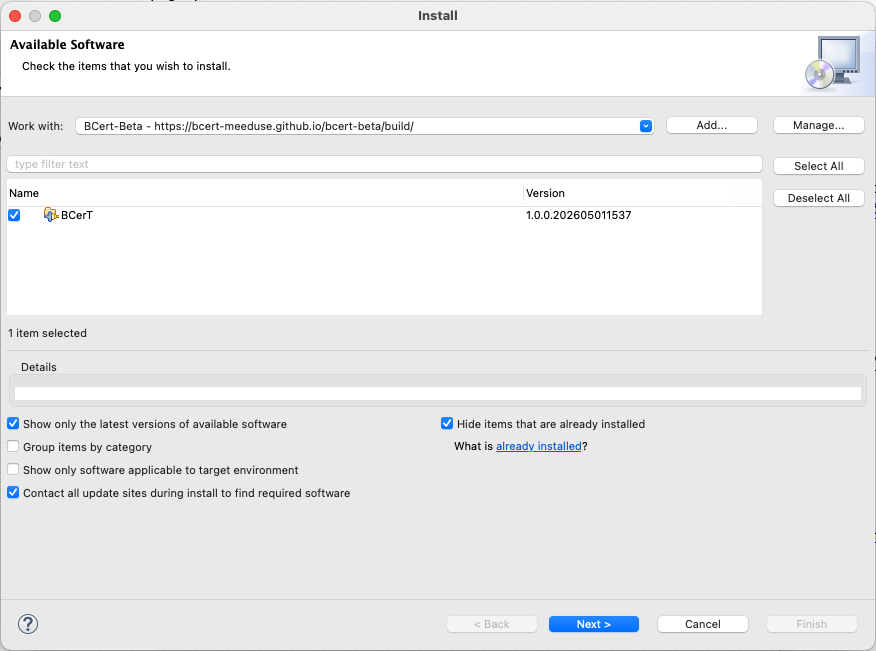Image resolution: width=876 pixels, height=651 pixels.
Task: Click the Name column header
Action: (265, 193)
